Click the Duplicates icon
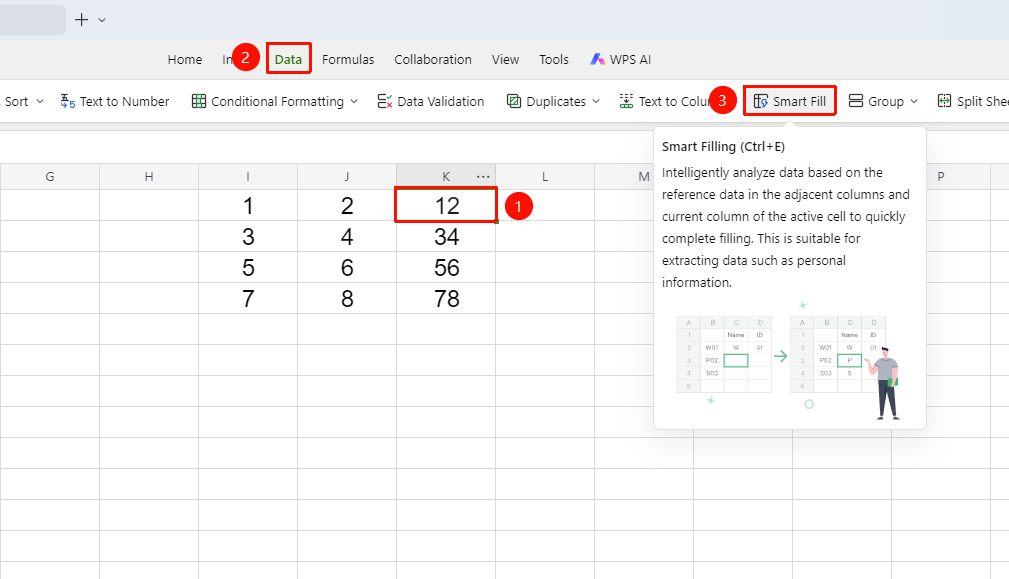Image resolution: width=1009 pixels, height=579 pixels. click(x=514, y=102)
